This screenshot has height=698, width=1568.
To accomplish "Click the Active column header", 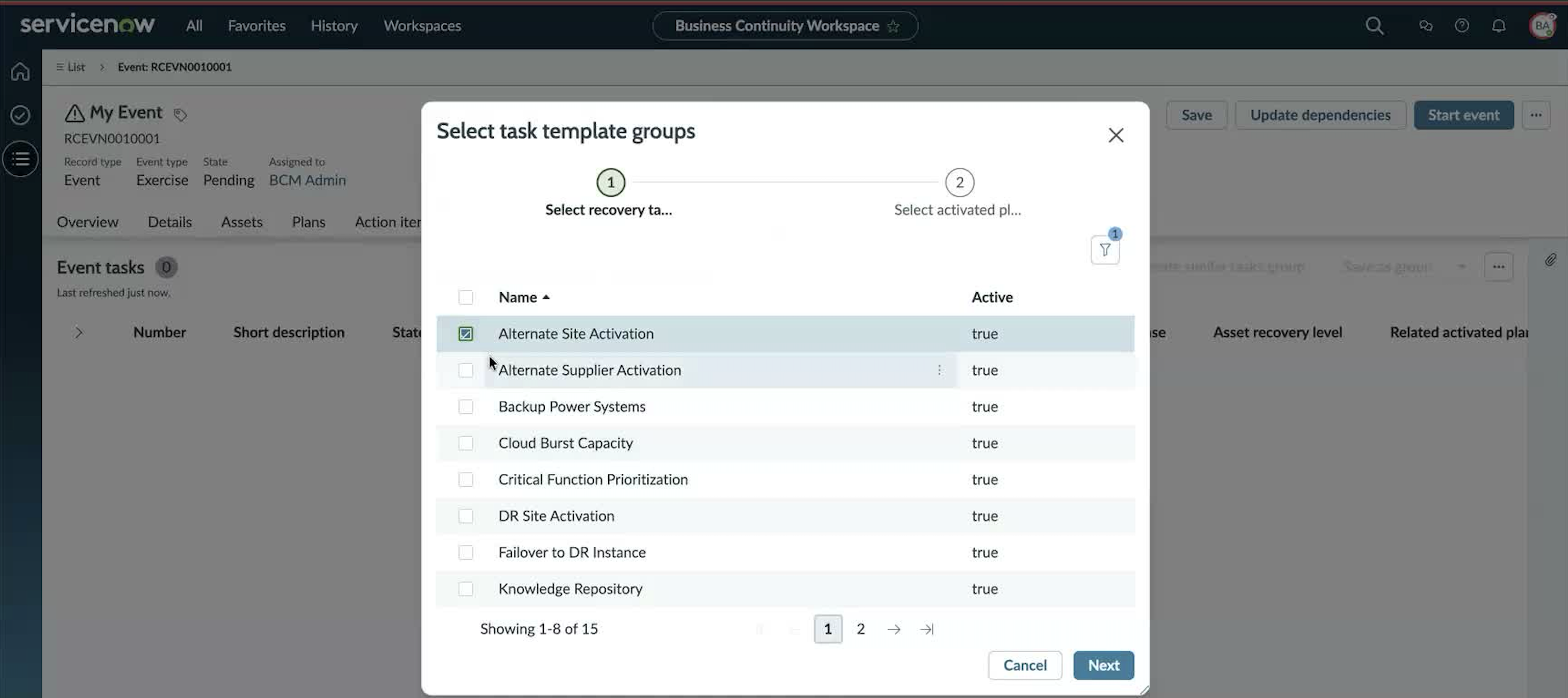I will coord(992,297).
